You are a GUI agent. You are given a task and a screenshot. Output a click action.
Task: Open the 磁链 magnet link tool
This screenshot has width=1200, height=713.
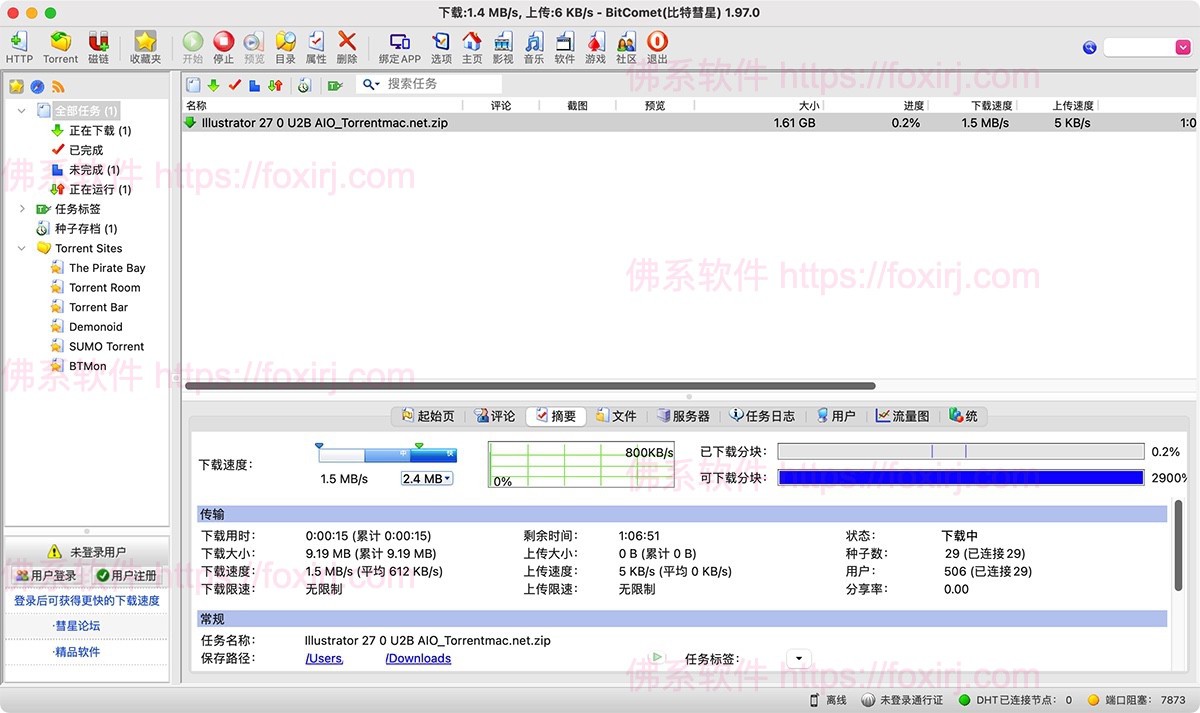98,45
